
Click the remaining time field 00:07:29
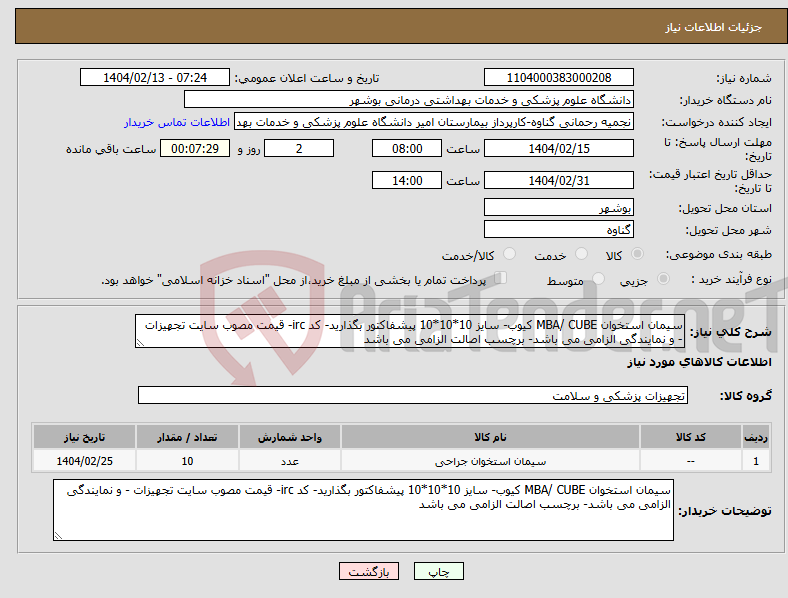(195, 149)
